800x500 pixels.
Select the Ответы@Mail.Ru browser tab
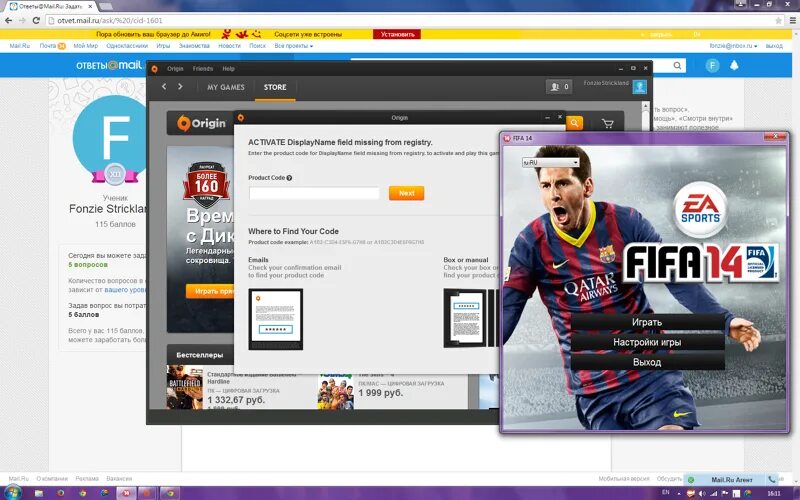point(51,6)
